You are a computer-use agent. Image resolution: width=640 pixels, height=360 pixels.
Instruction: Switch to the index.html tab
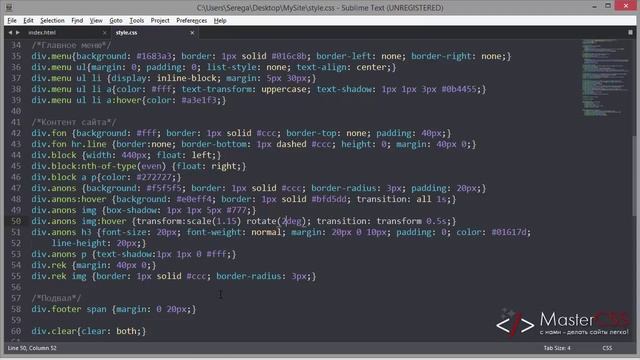[x=42, y=32]
